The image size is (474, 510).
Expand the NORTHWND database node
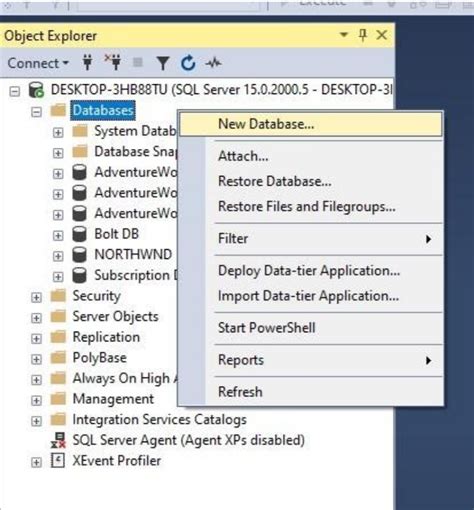point(58,256)
